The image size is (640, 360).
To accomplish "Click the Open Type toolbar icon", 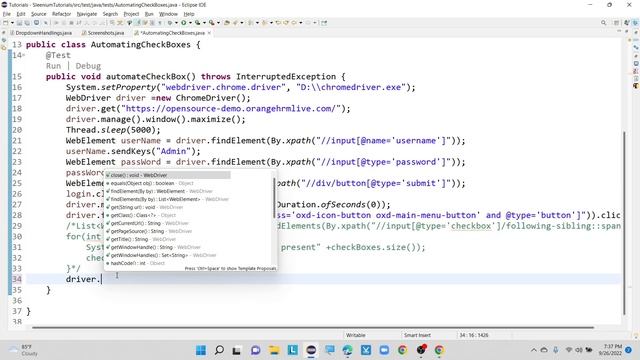I will click(227, 23).
